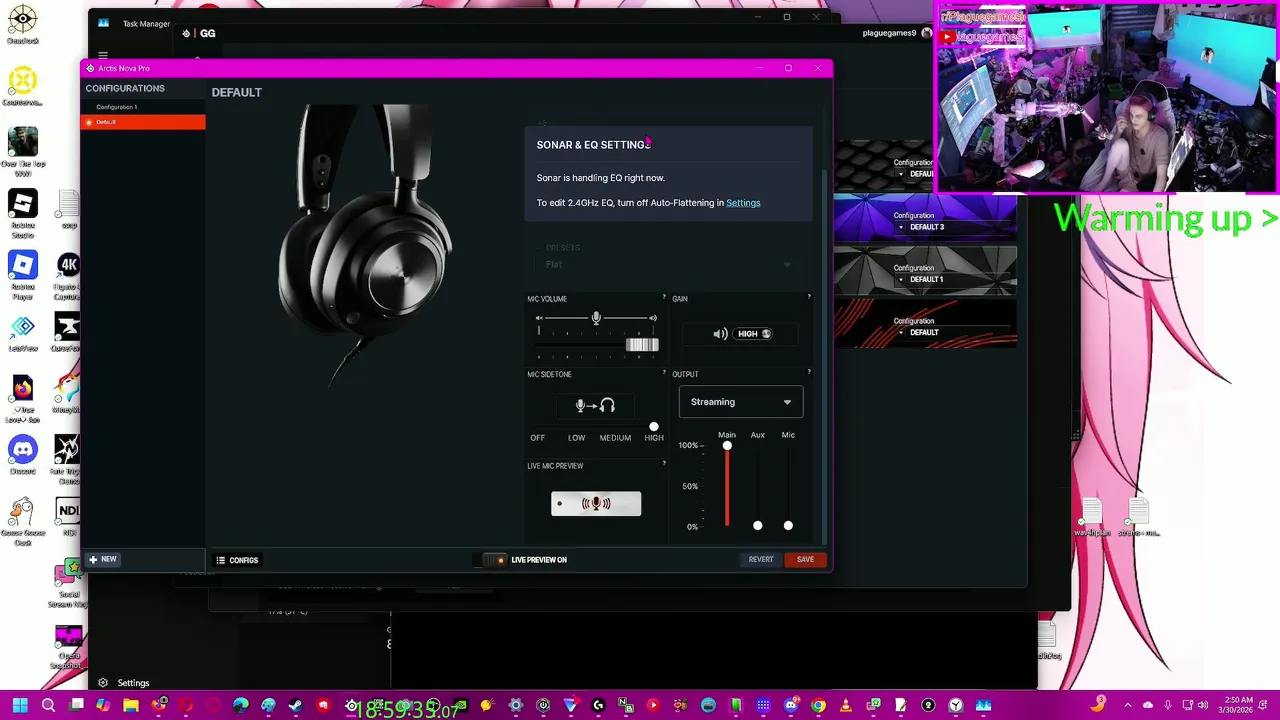
Task: Open the Discord desktop shortcut
Action: tap(22, 455)
